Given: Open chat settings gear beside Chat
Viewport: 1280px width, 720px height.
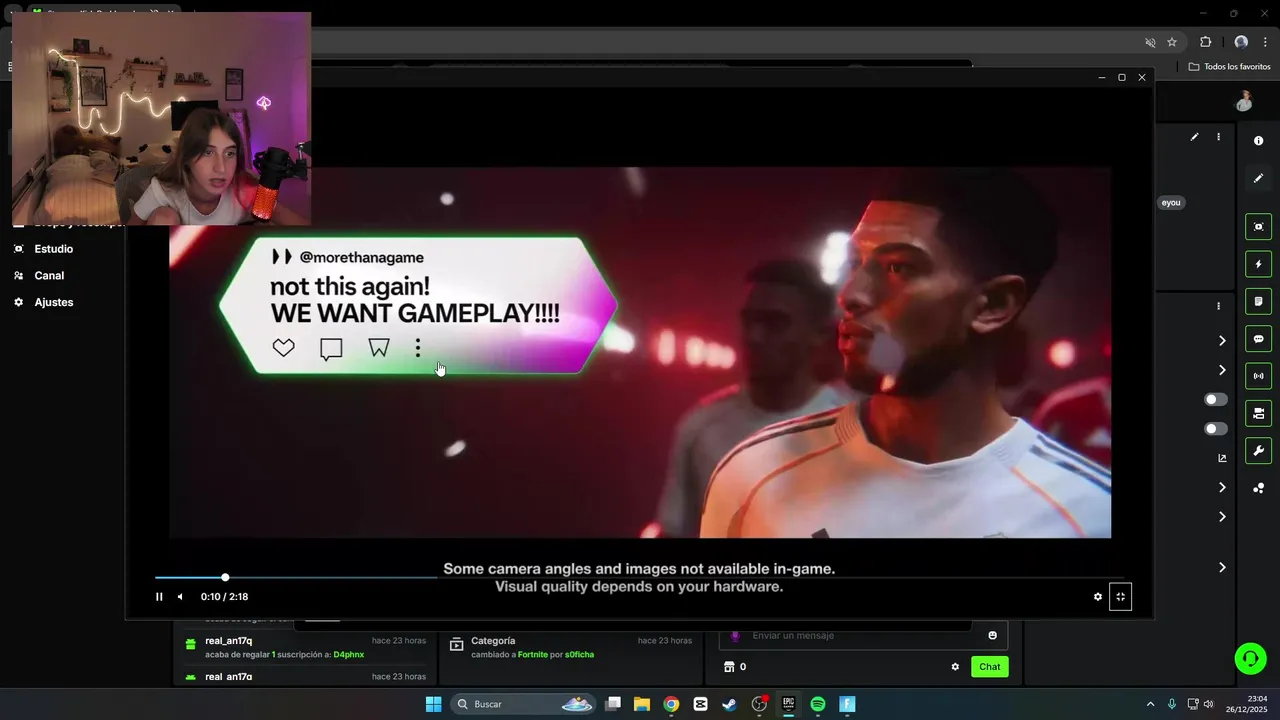Looking at the screenshot, I should pyautogui.click(x=955, y=667).
